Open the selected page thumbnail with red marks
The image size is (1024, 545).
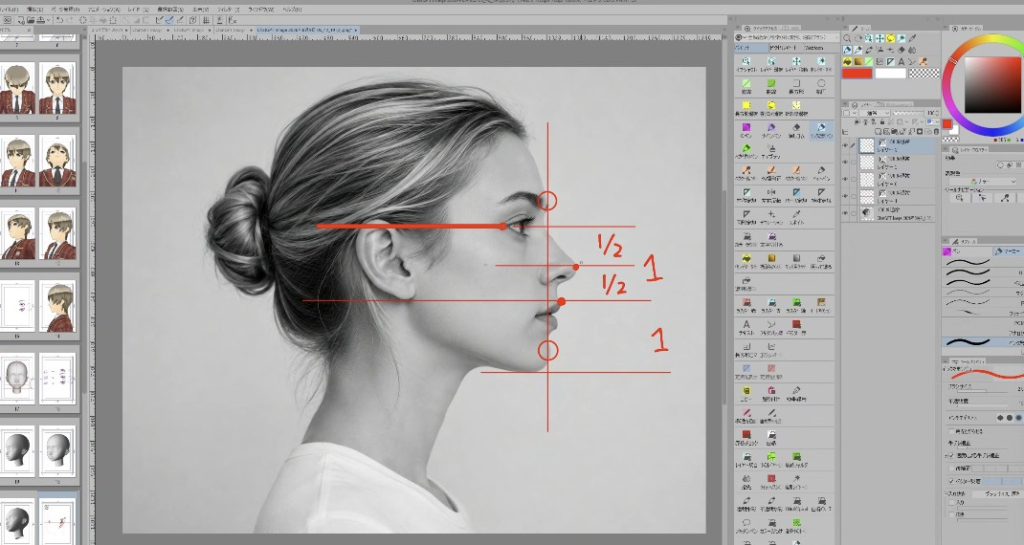pyautogui.click(x=57, y=521)
